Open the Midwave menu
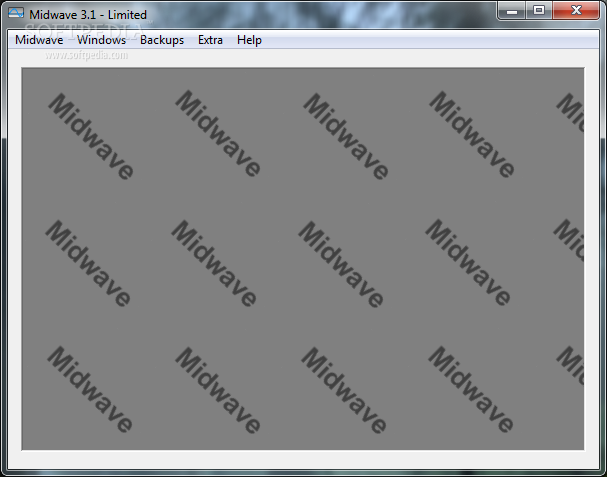607x477 pixels. click(x=39, y=40)
